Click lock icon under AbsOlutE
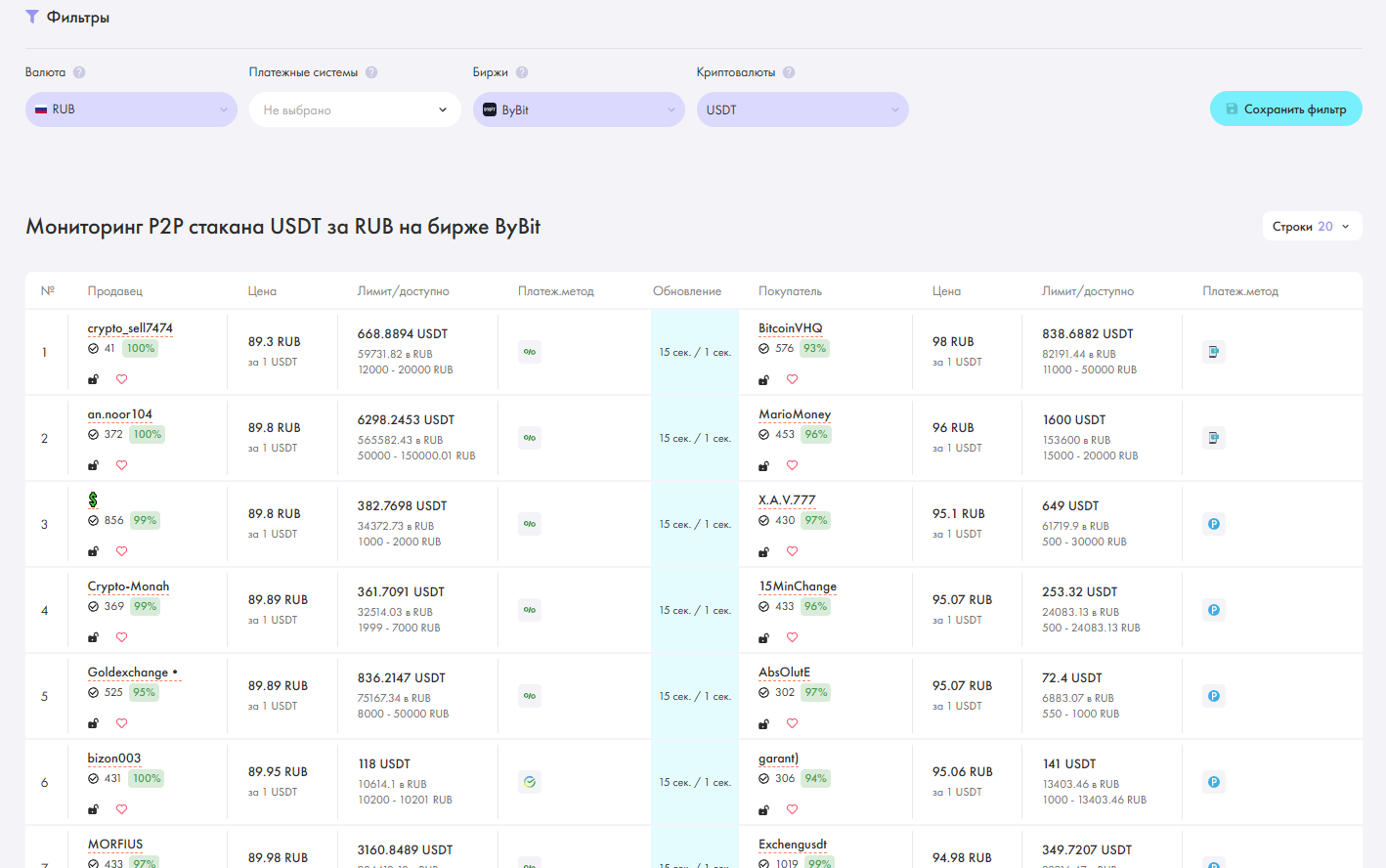This screenshot has width=1386, height=868. tap(763, 723)
